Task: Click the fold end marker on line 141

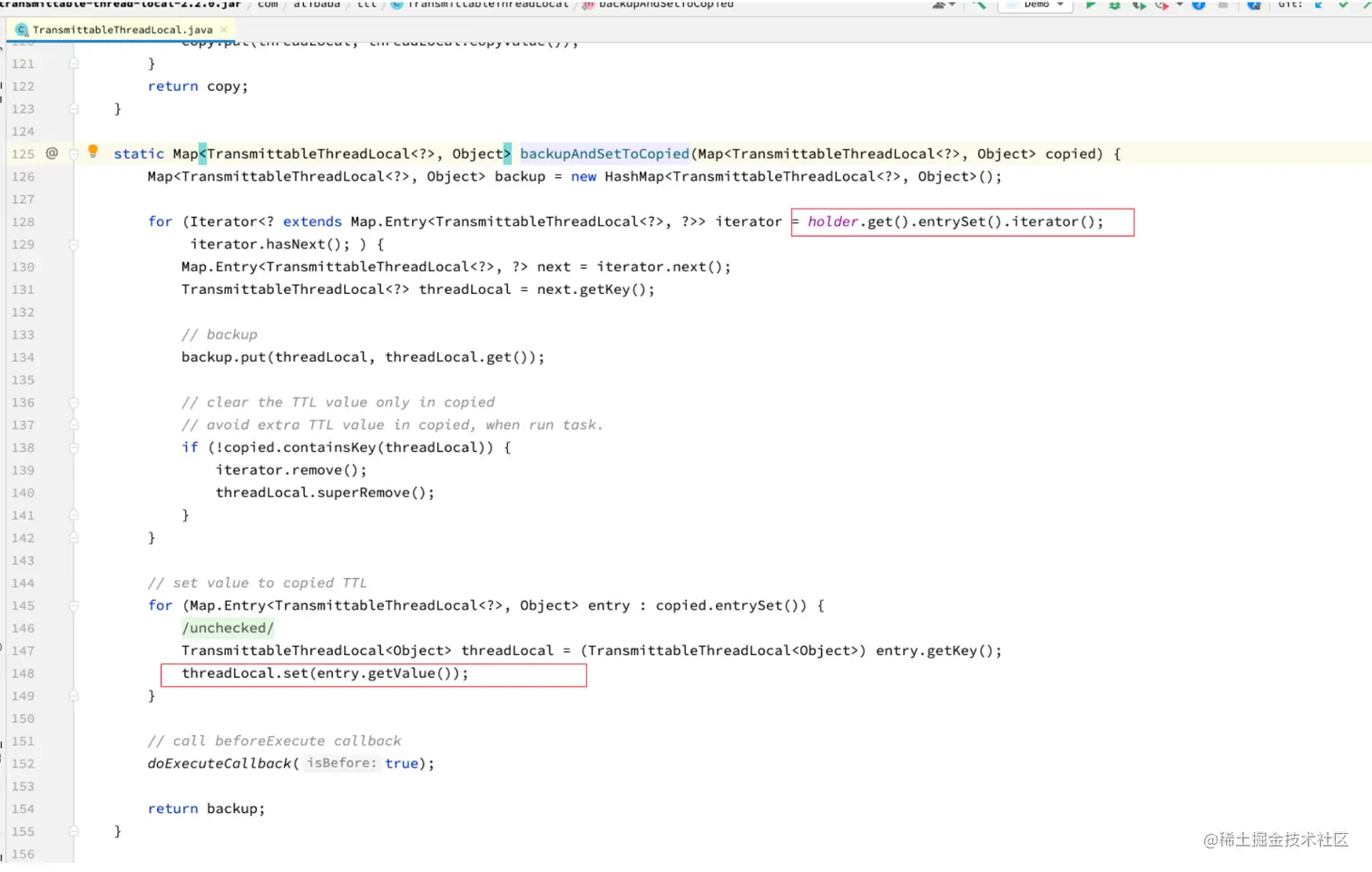Action: [73, 515]
